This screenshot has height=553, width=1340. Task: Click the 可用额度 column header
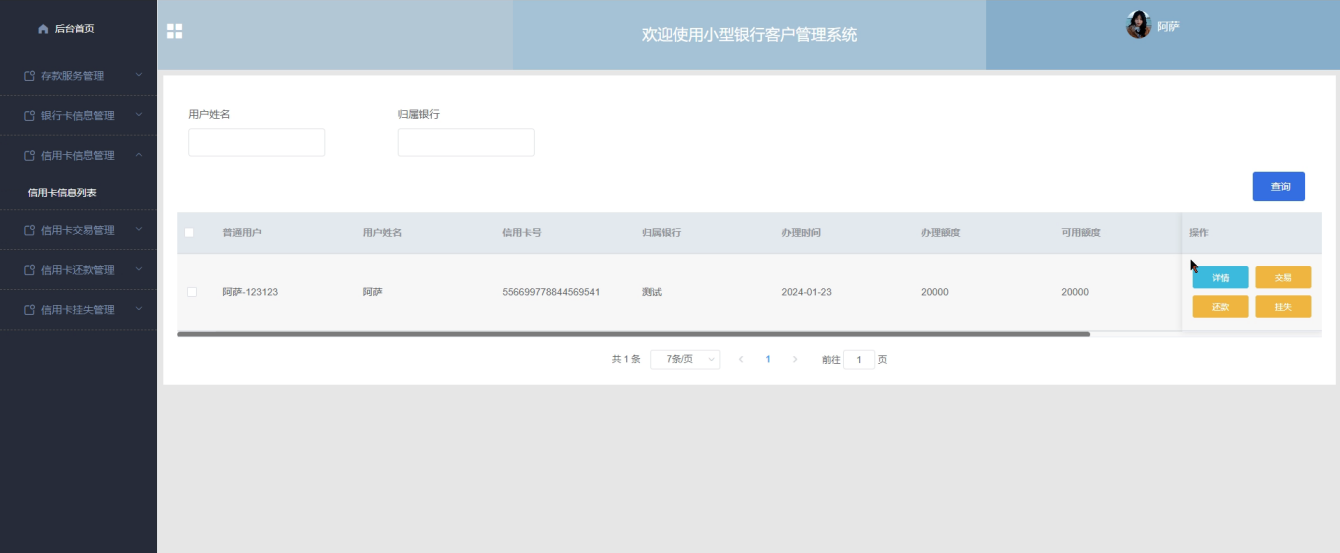(x=1081, y=233)
